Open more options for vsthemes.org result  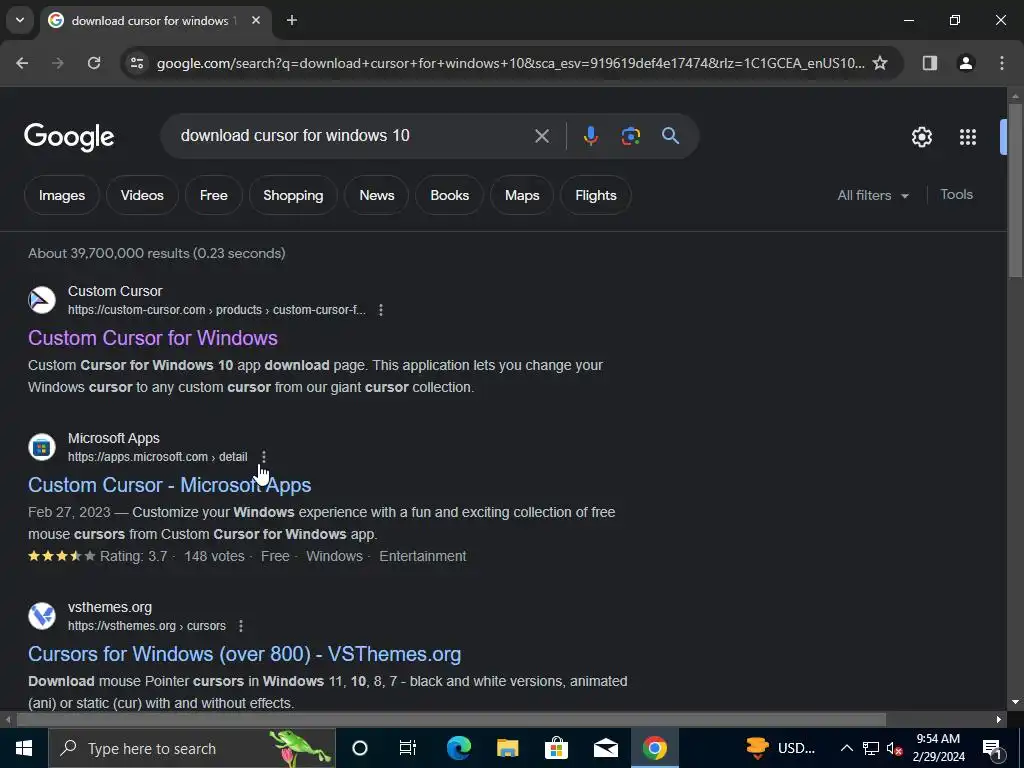[240, 626]
